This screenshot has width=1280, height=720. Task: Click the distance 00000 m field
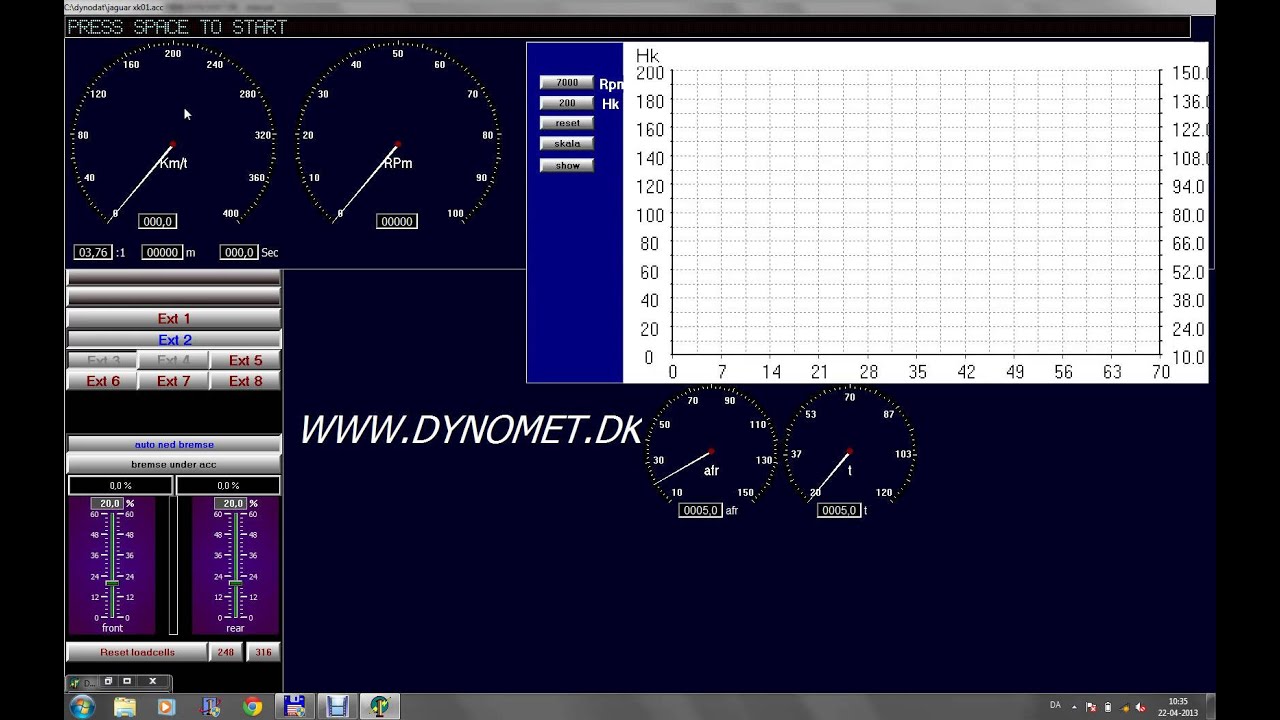(x=162, y=253)
